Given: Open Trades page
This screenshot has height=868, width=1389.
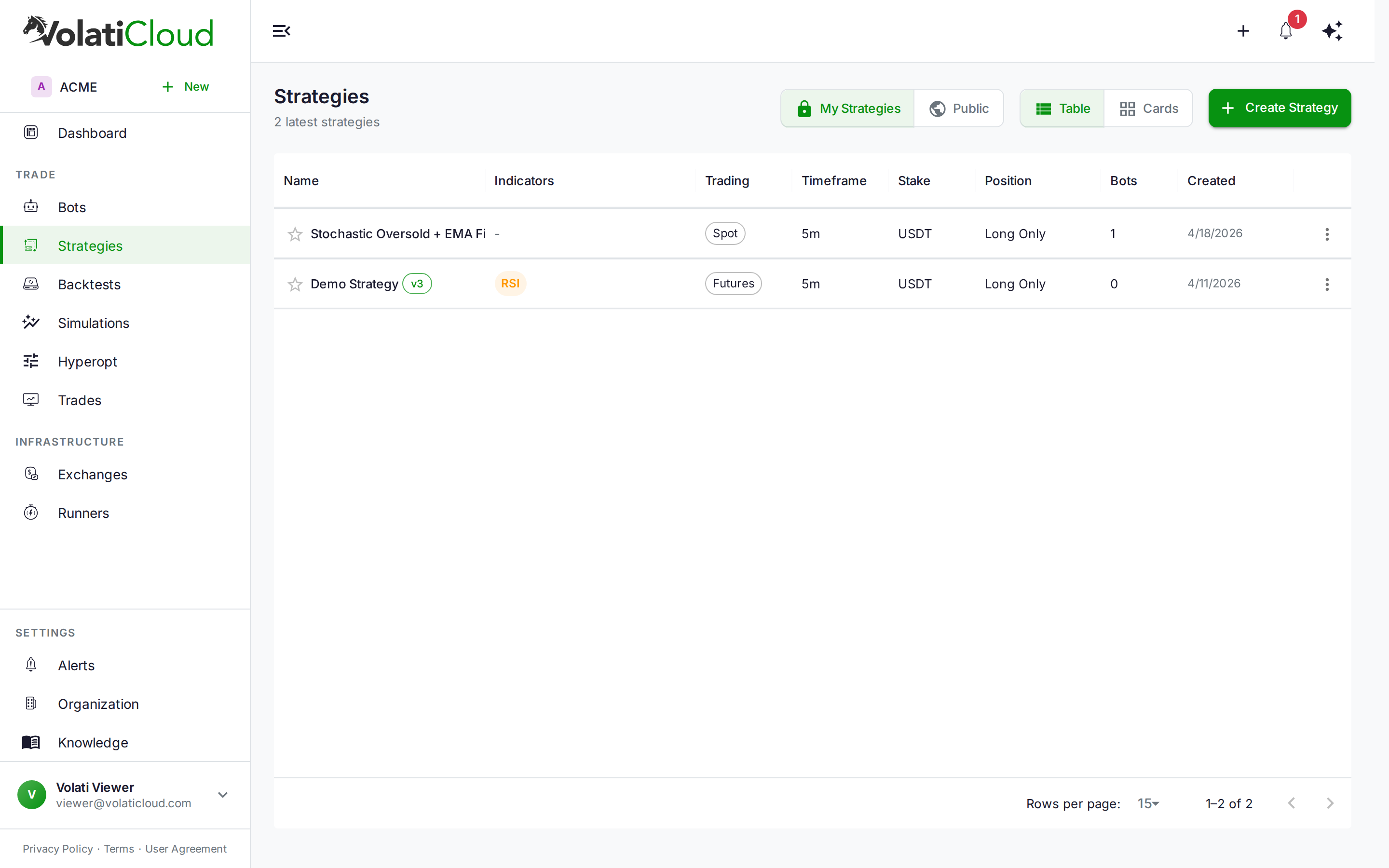Looking at the screenshot, I should 125,400.
